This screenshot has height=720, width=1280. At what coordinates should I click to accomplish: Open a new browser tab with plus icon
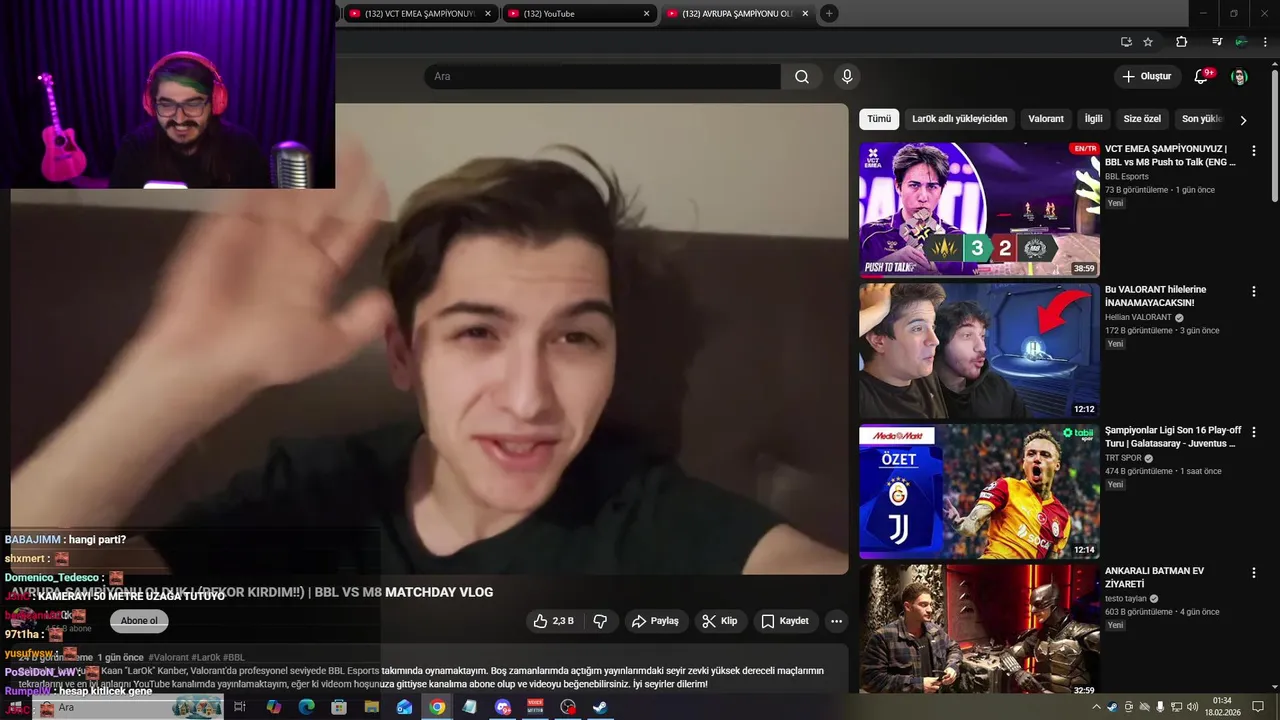coord(829,13)
